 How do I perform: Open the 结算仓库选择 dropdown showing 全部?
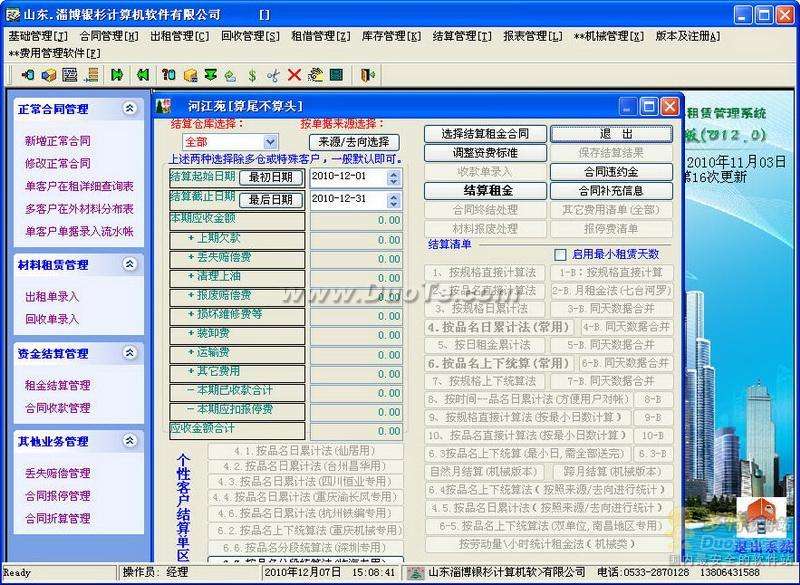point(270,141)
